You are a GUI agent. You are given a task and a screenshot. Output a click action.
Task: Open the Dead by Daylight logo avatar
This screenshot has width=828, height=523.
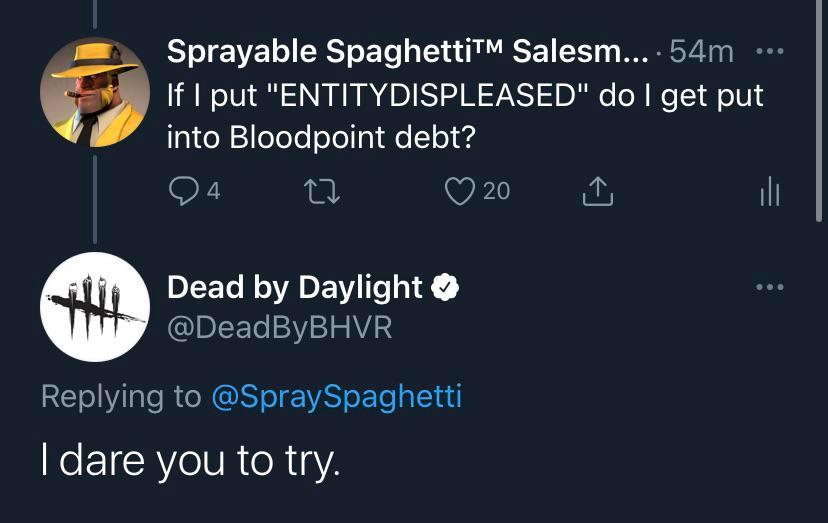94,307
